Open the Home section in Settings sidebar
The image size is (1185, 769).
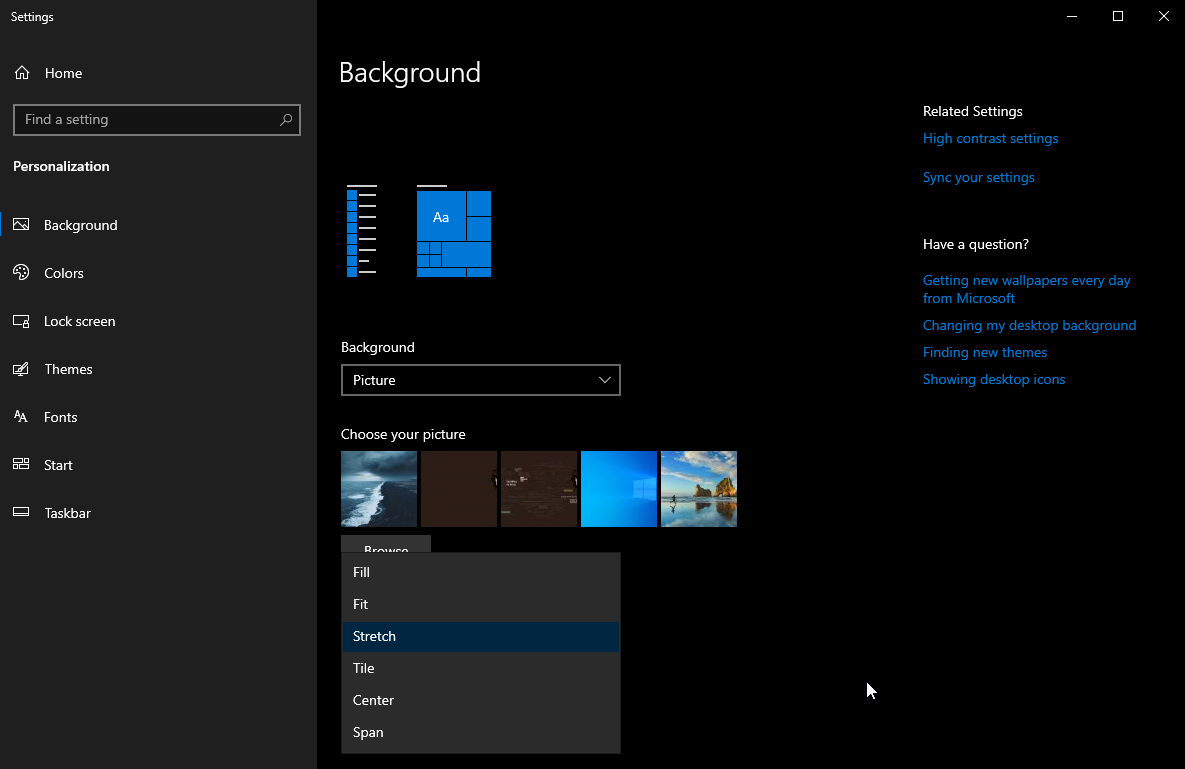click(63, 72)
